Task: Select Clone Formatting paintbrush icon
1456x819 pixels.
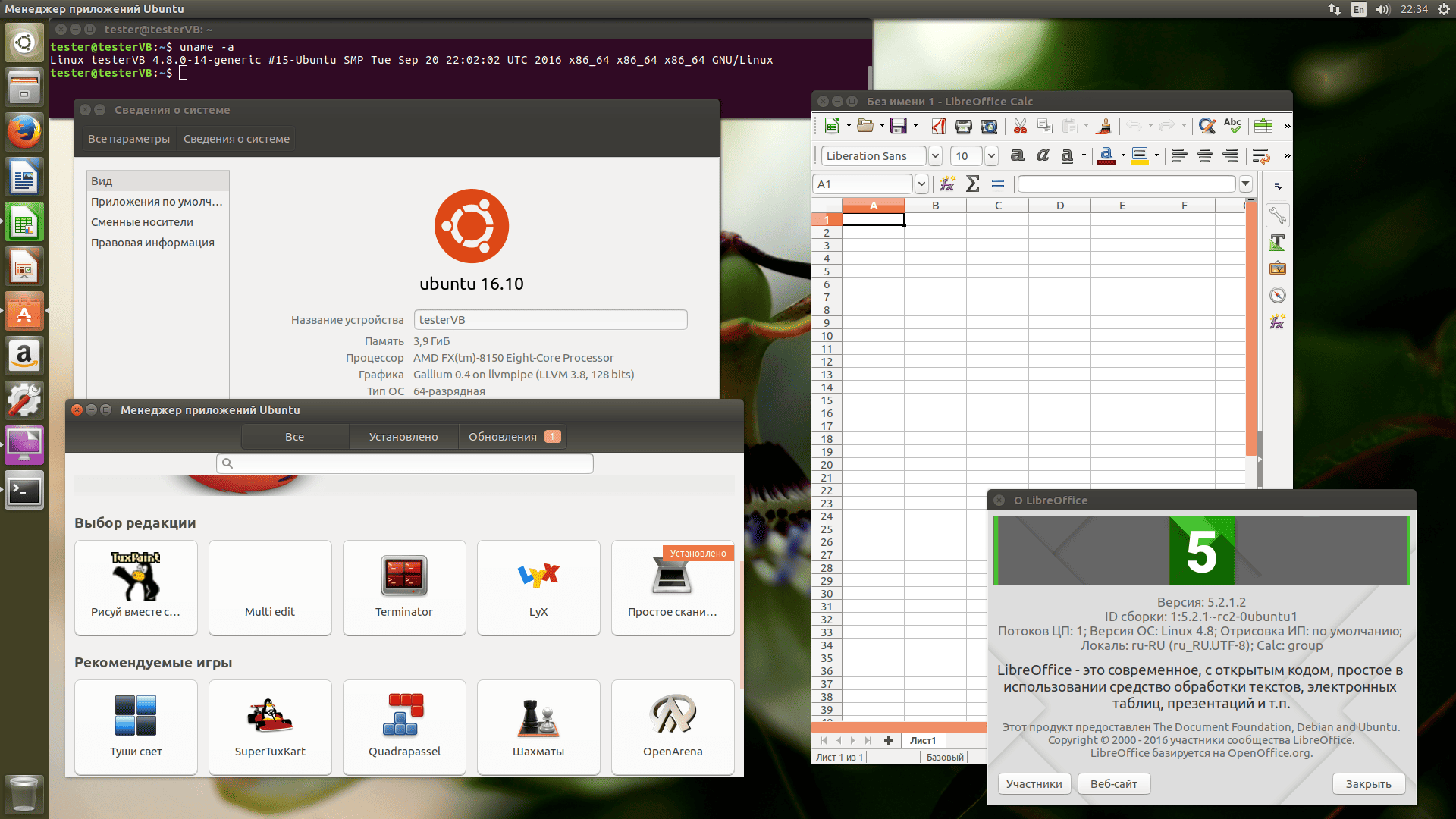Action: click(1104, 126)
